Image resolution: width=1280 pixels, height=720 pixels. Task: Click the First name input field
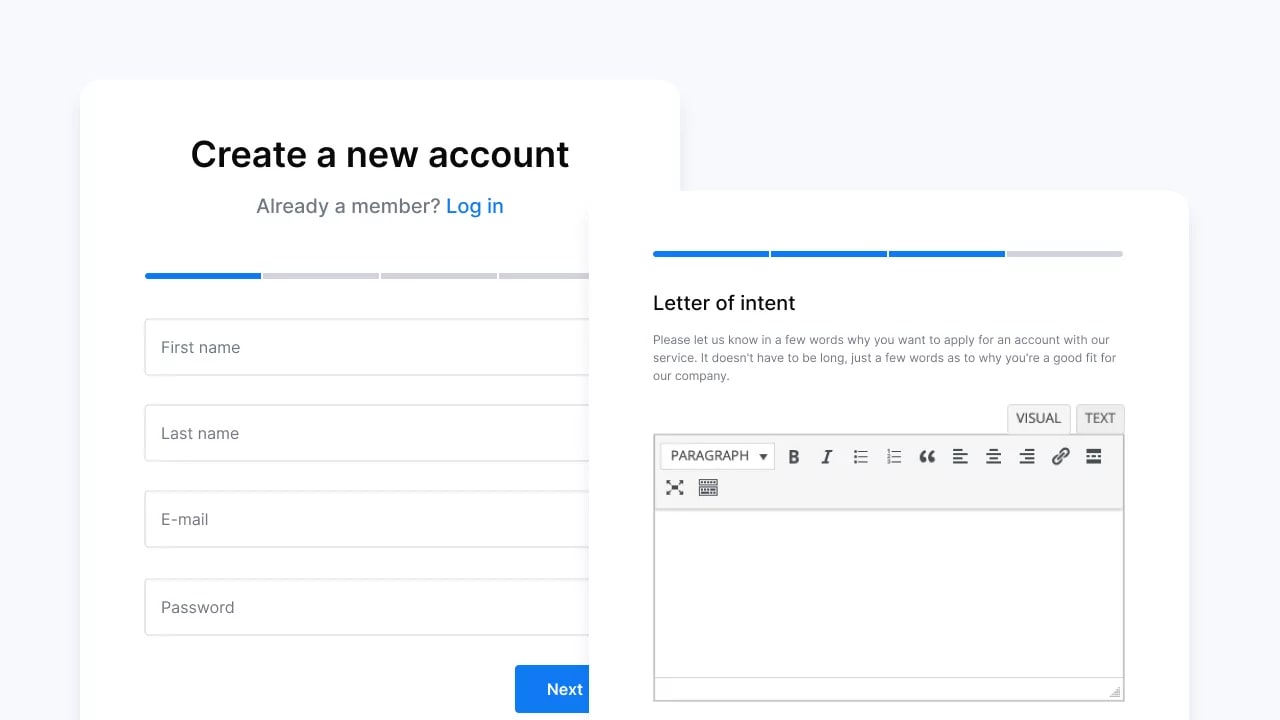(x=370, y=348)
